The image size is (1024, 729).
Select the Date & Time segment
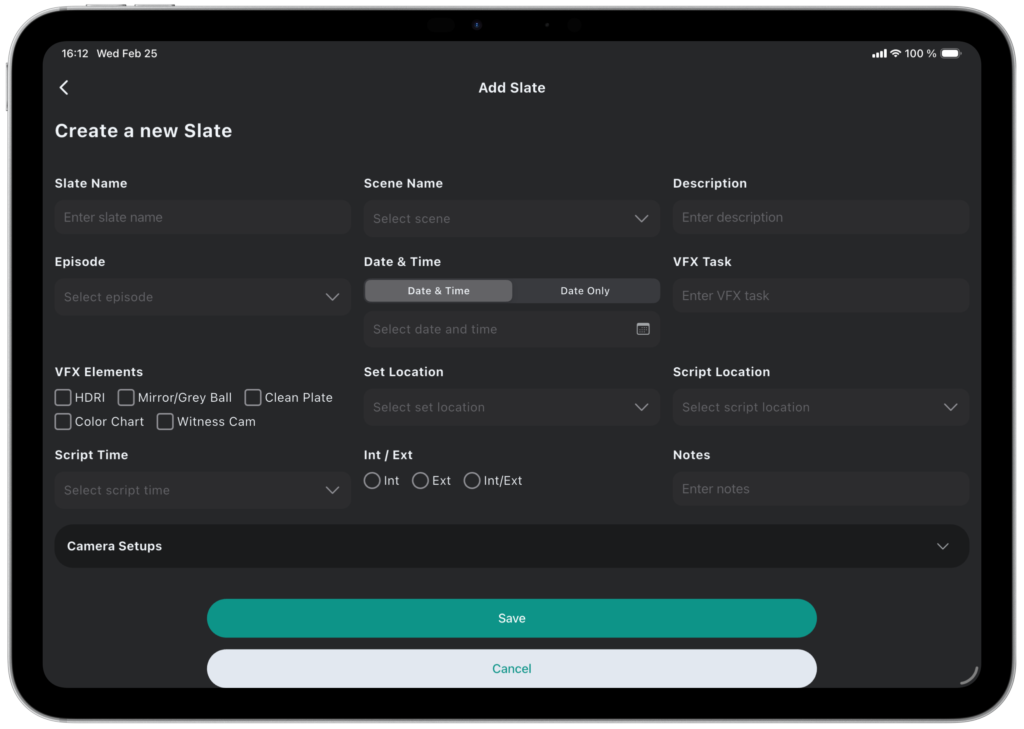pos(438,291)
